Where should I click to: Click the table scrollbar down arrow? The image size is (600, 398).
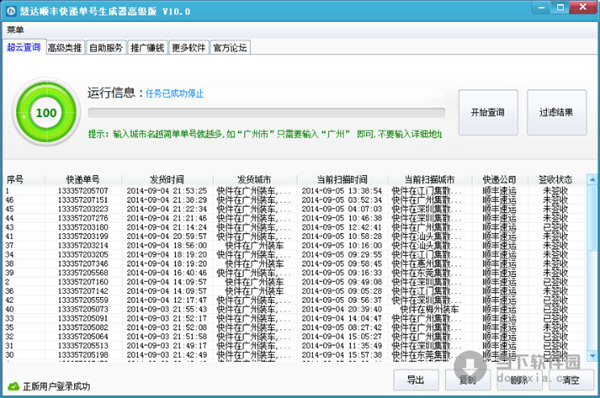pos(592,356)
